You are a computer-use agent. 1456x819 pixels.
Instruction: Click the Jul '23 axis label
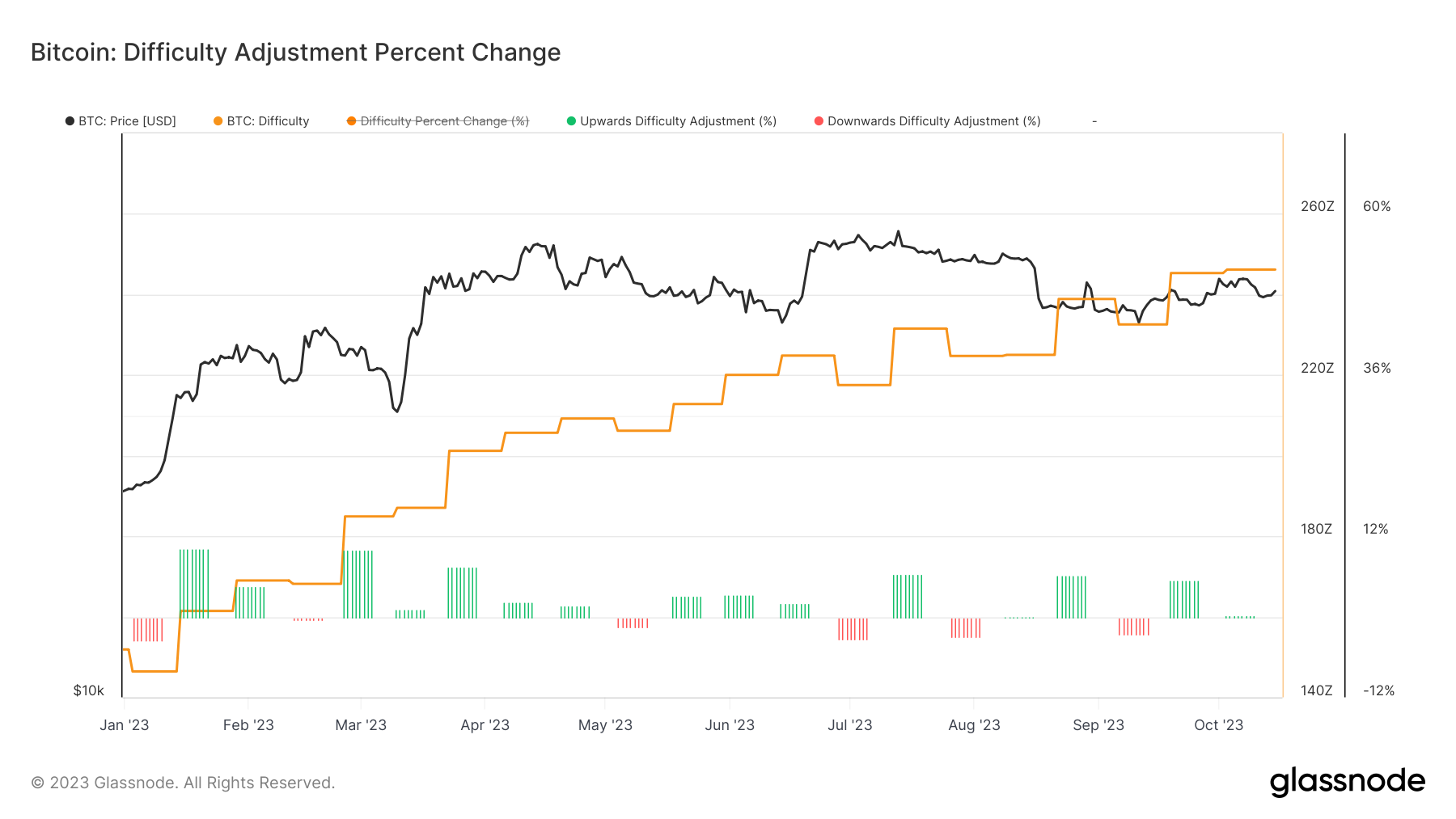tap(849, 725)
